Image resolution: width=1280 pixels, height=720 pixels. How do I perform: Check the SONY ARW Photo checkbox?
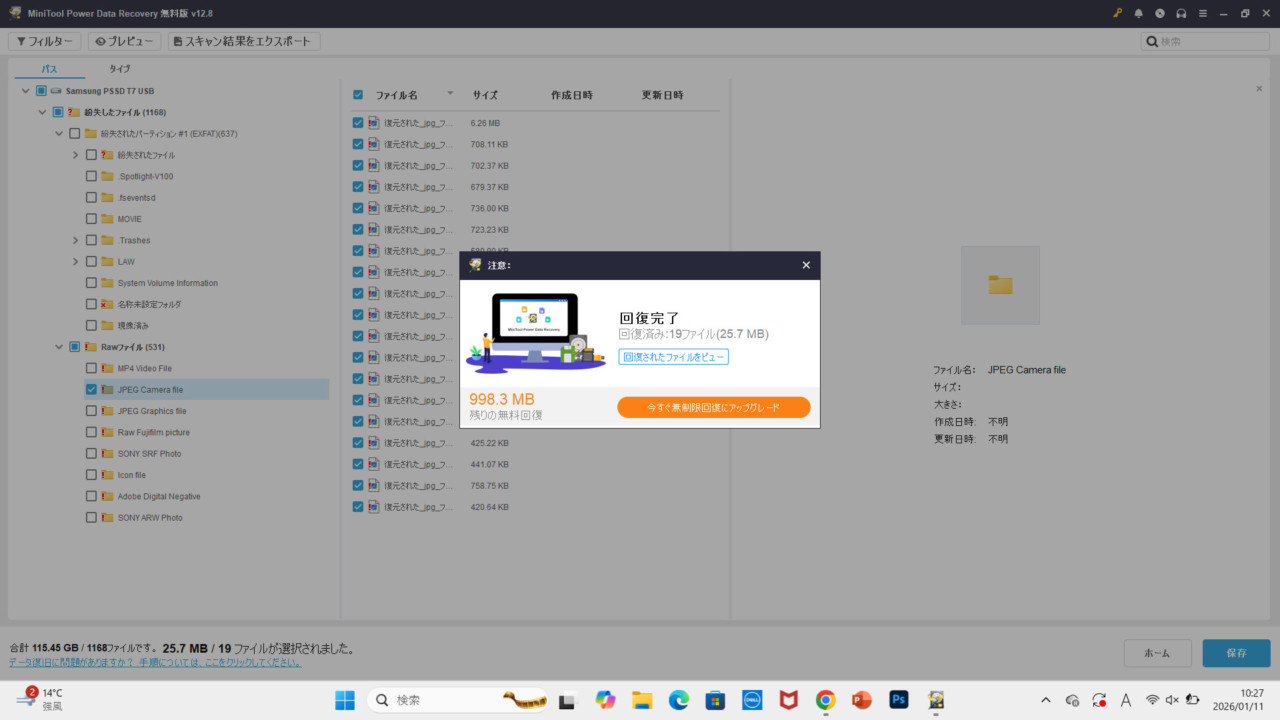click(90, 517)
